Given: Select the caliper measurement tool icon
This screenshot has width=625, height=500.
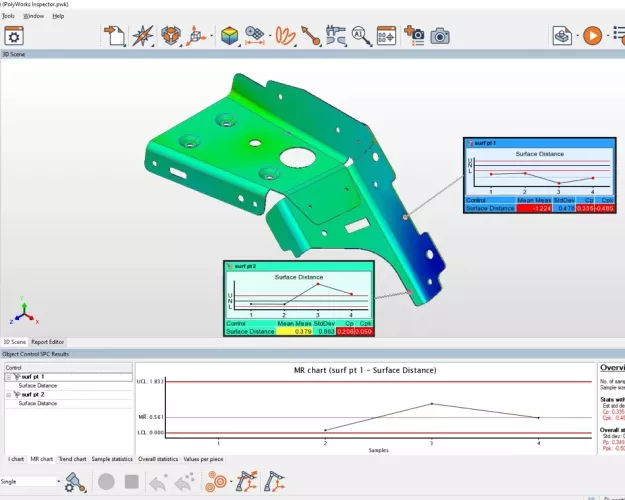Looking at the screenshot, I should [x=334, y=36].
